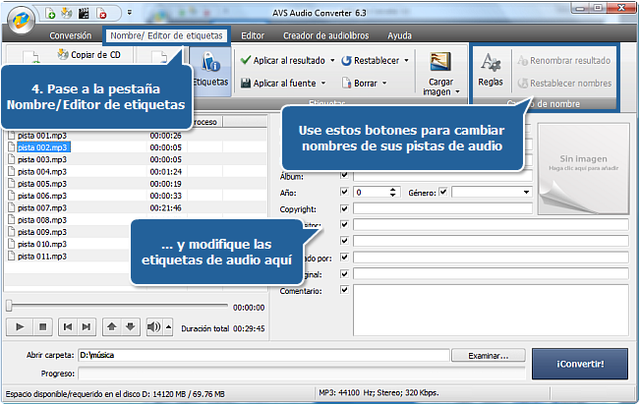Select pista 010.mp3 in file list
This screenshot has width=640, height=404.
click(42, 244)
